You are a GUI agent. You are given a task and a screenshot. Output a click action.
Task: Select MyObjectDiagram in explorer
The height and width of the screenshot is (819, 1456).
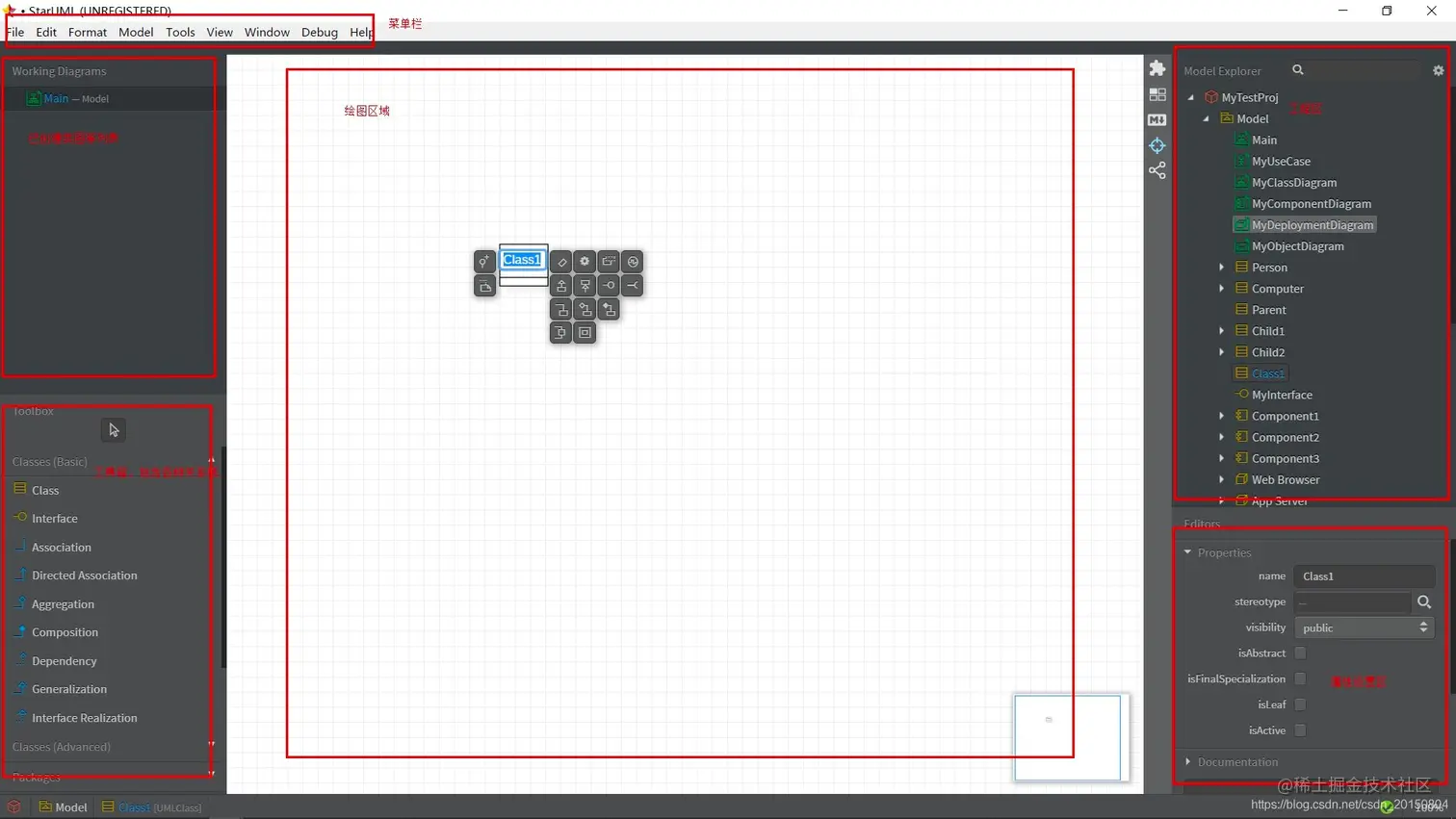(1297, 246)
